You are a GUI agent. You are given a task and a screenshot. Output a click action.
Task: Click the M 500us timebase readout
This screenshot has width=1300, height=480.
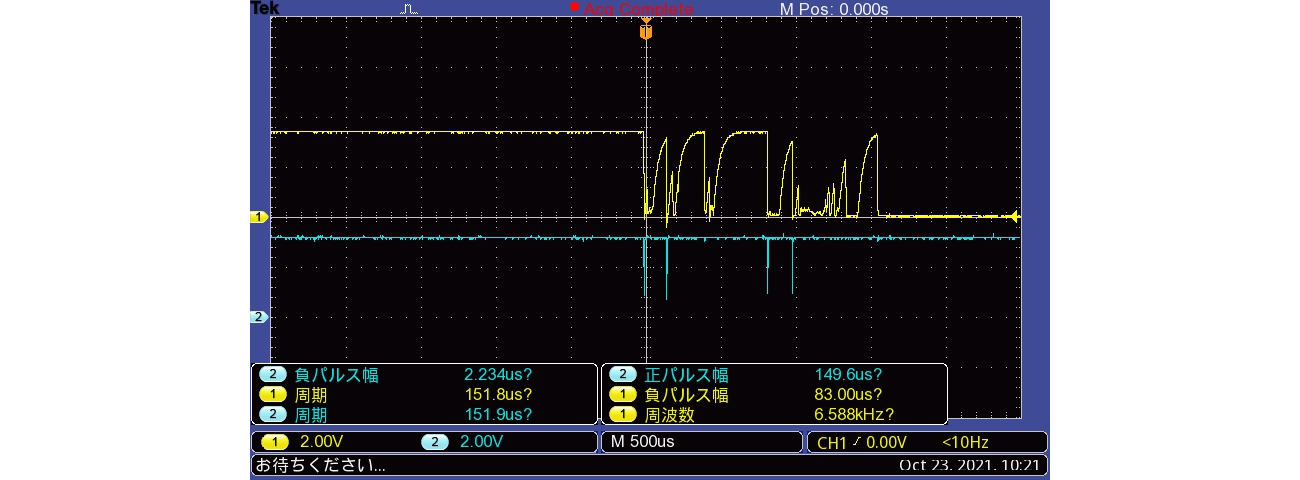point(645,442)
